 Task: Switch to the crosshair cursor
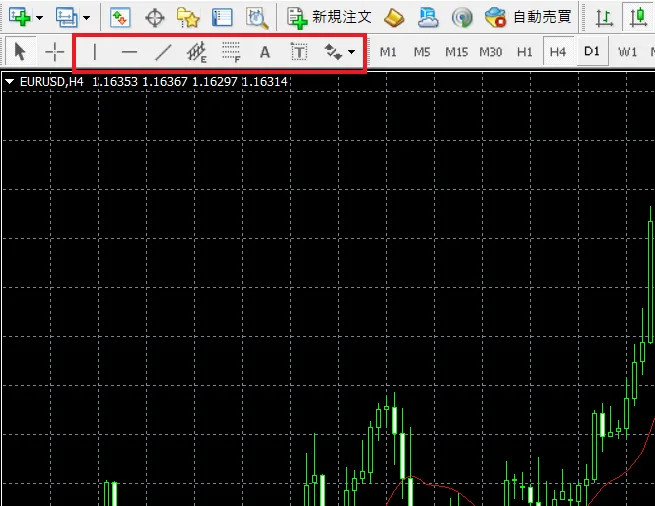pos(54,52)
